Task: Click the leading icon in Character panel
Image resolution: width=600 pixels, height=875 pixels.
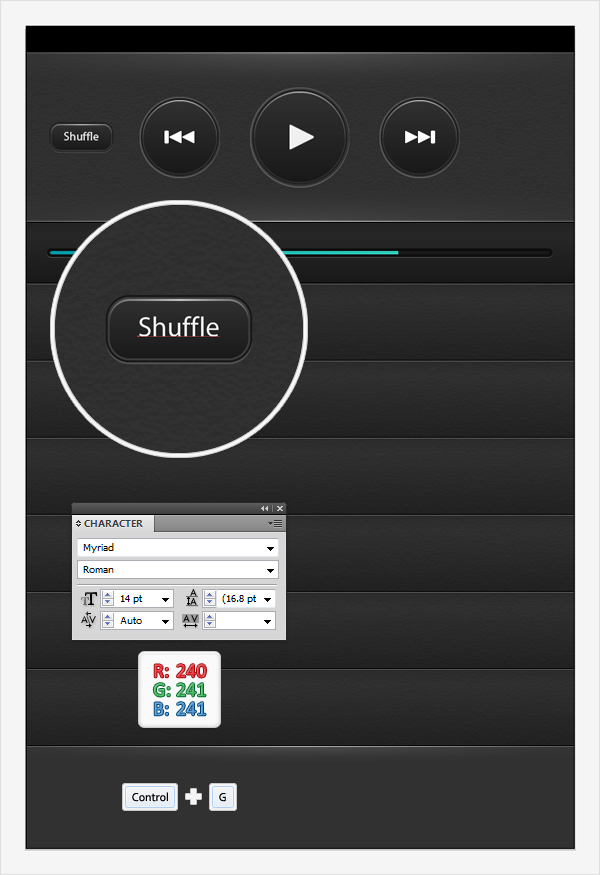Action: 191,598
